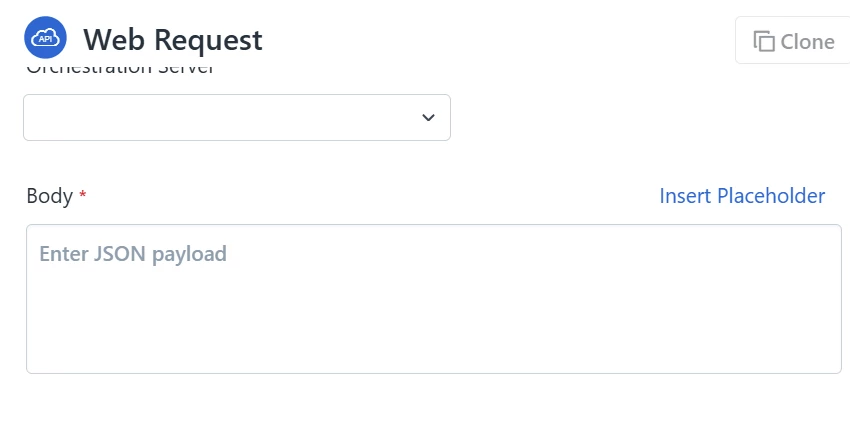Click the copy icon on Clone
The width and height of the screenshot is (850, 421).
(x=764, y=41)
